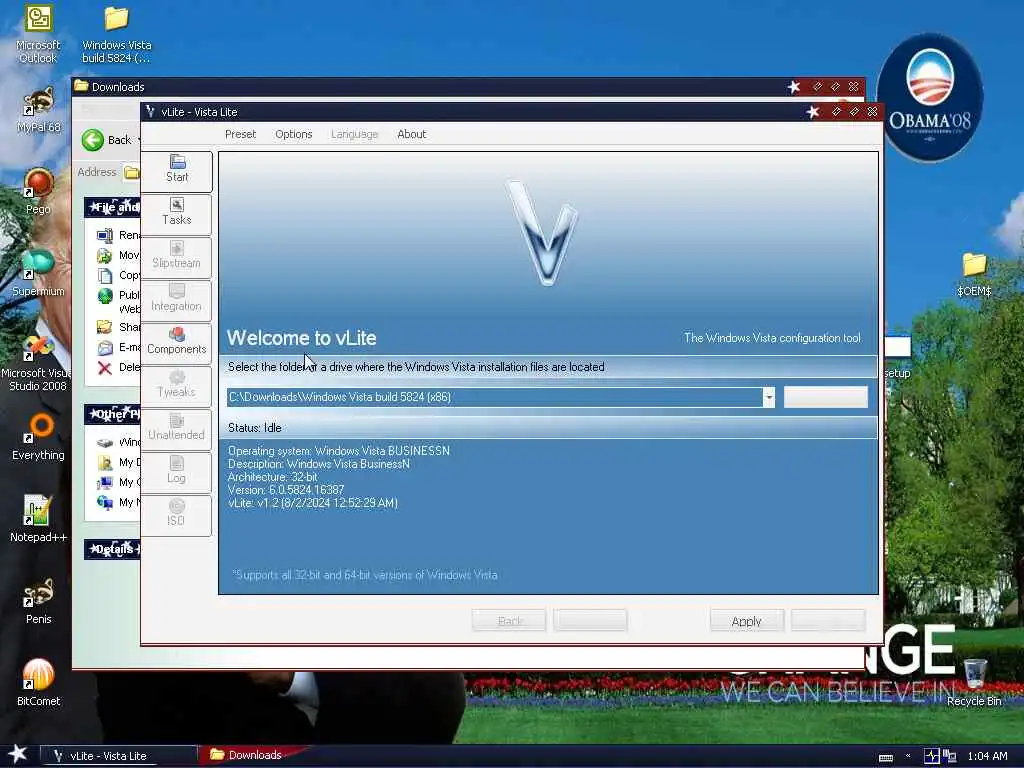Collapse the Other Places panel in Downloads
The image size is (1024, 768).
coord(112,414)
